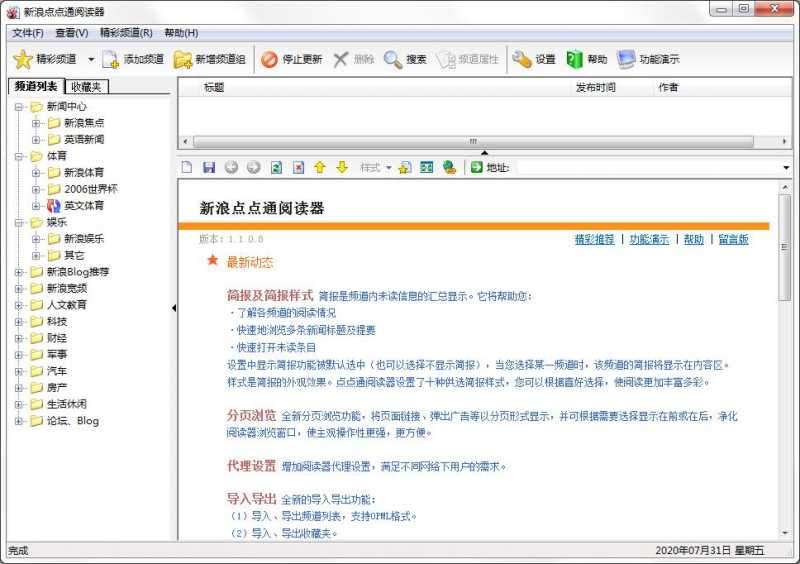Click the globe browser icon
The width and height of the screenshot is (800, 564).
coord(449,167)
